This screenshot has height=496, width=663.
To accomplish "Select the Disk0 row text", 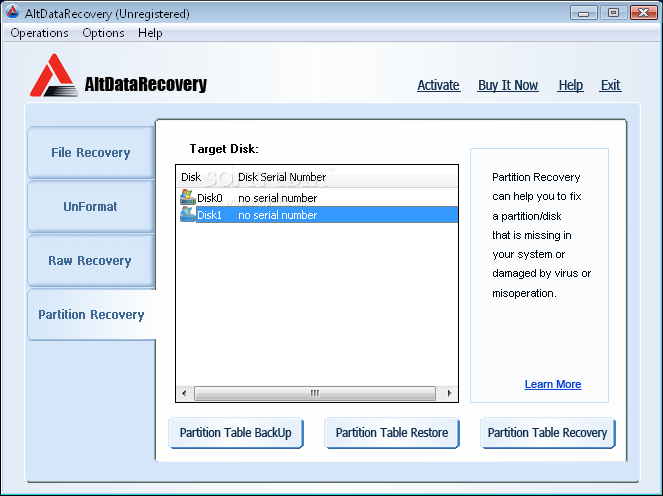I will pos(210,198).
